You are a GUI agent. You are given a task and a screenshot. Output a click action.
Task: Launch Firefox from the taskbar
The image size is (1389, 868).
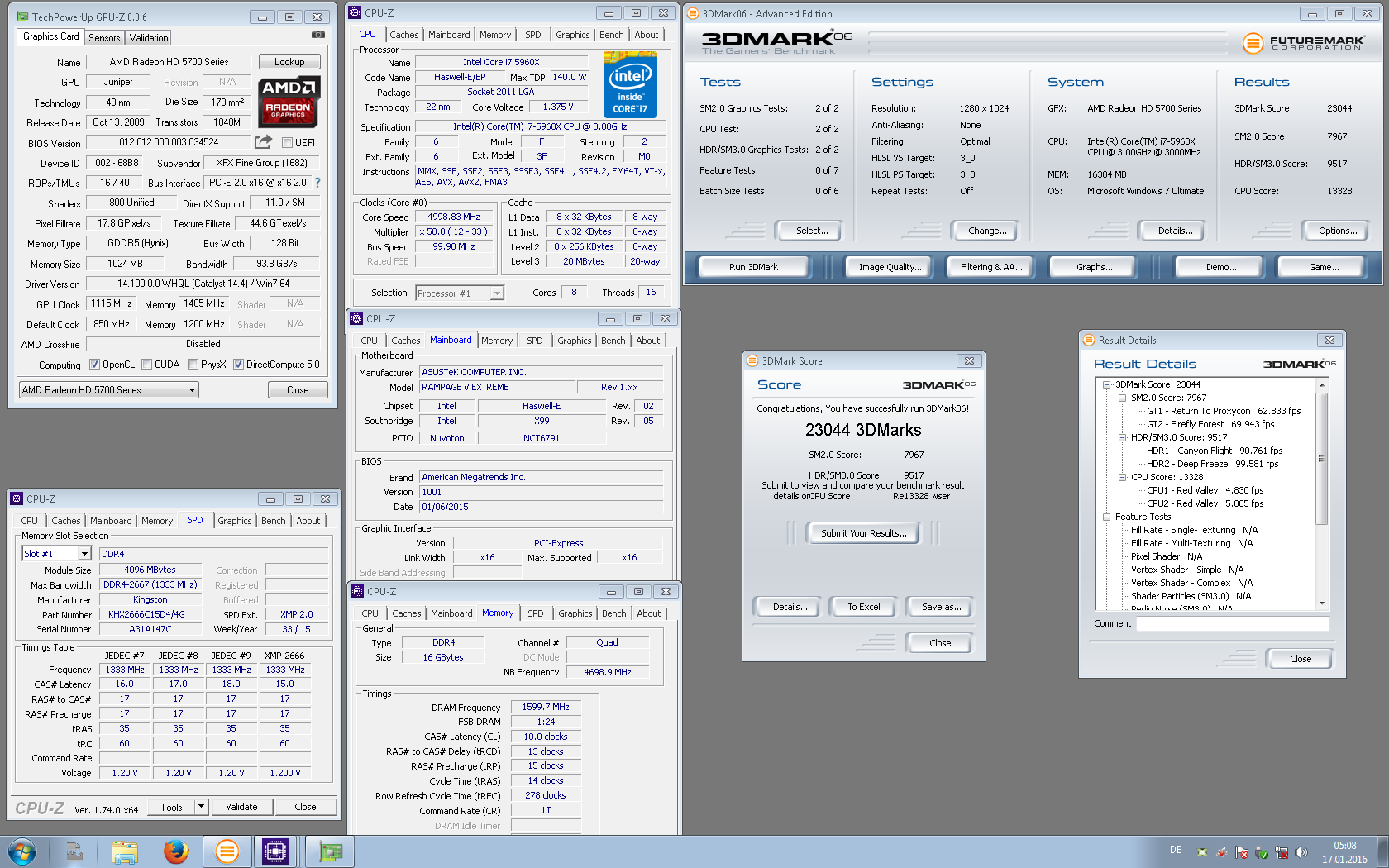click(x=175, y=851)
